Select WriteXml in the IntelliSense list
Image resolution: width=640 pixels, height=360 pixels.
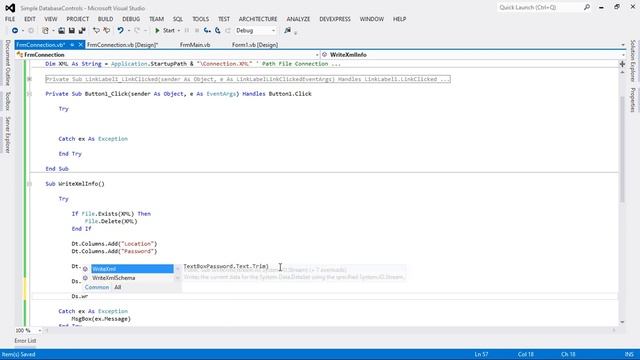131,269
